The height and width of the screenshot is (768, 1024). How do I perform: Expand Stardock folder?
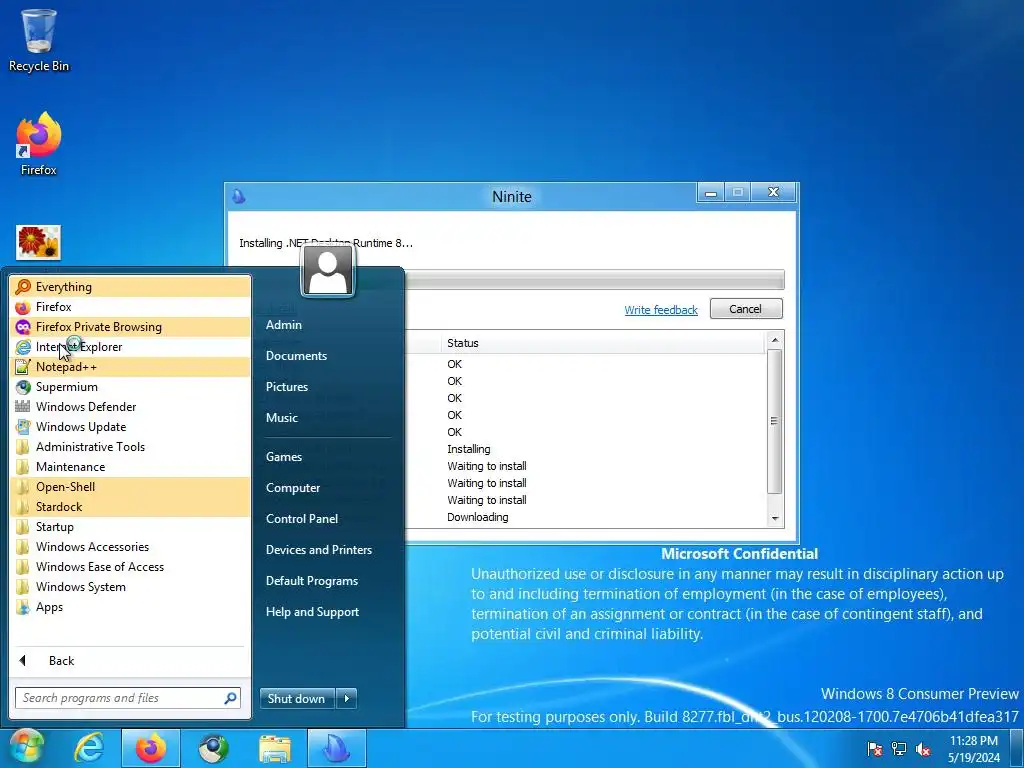click(131, 507)
